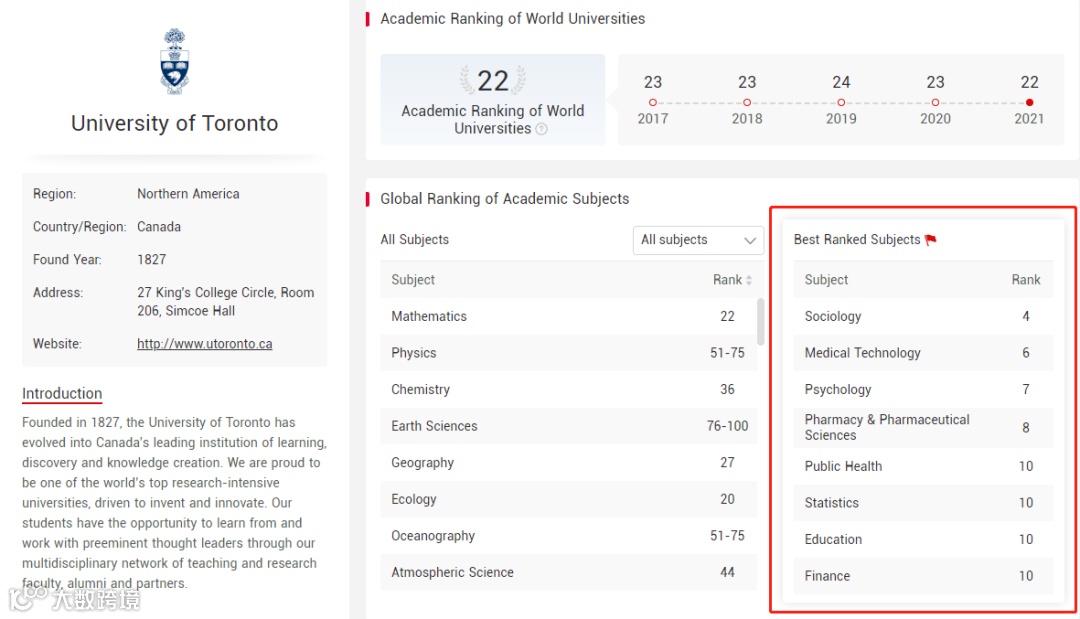Click the Rank header in Best Ranked table

1026,280
